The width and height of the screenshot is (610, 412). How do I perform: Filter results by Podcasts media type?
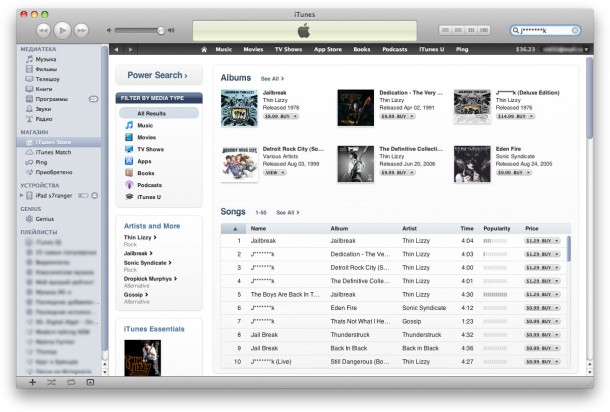pyautogui.click(x=149, y=185)
